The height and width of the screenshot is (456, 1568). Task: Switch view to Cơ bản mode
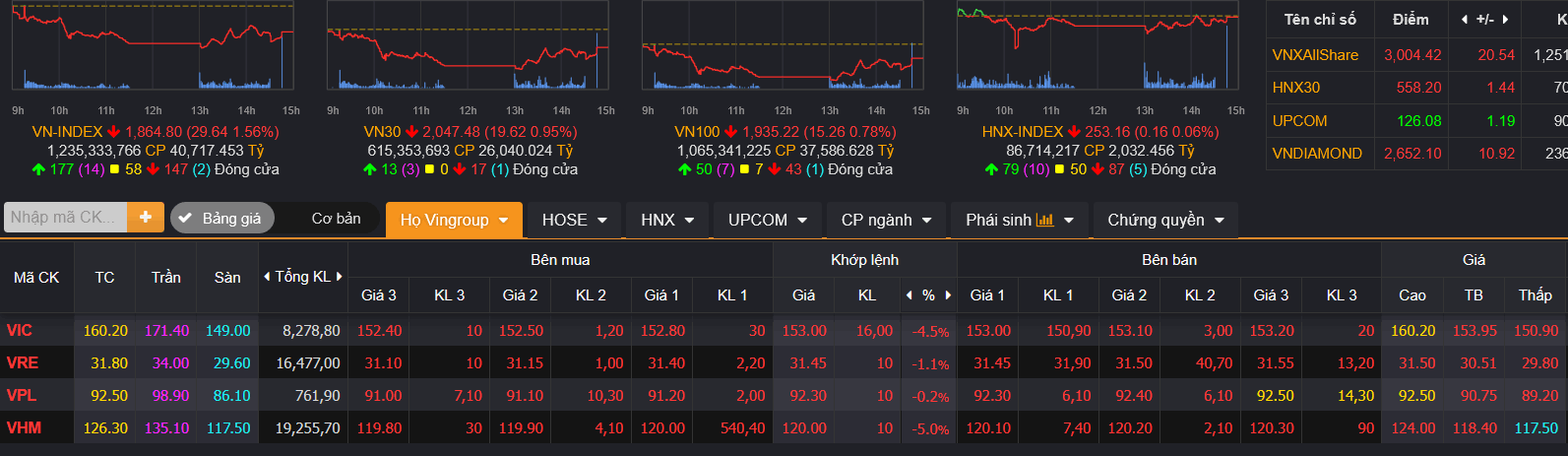coord(336,219)
